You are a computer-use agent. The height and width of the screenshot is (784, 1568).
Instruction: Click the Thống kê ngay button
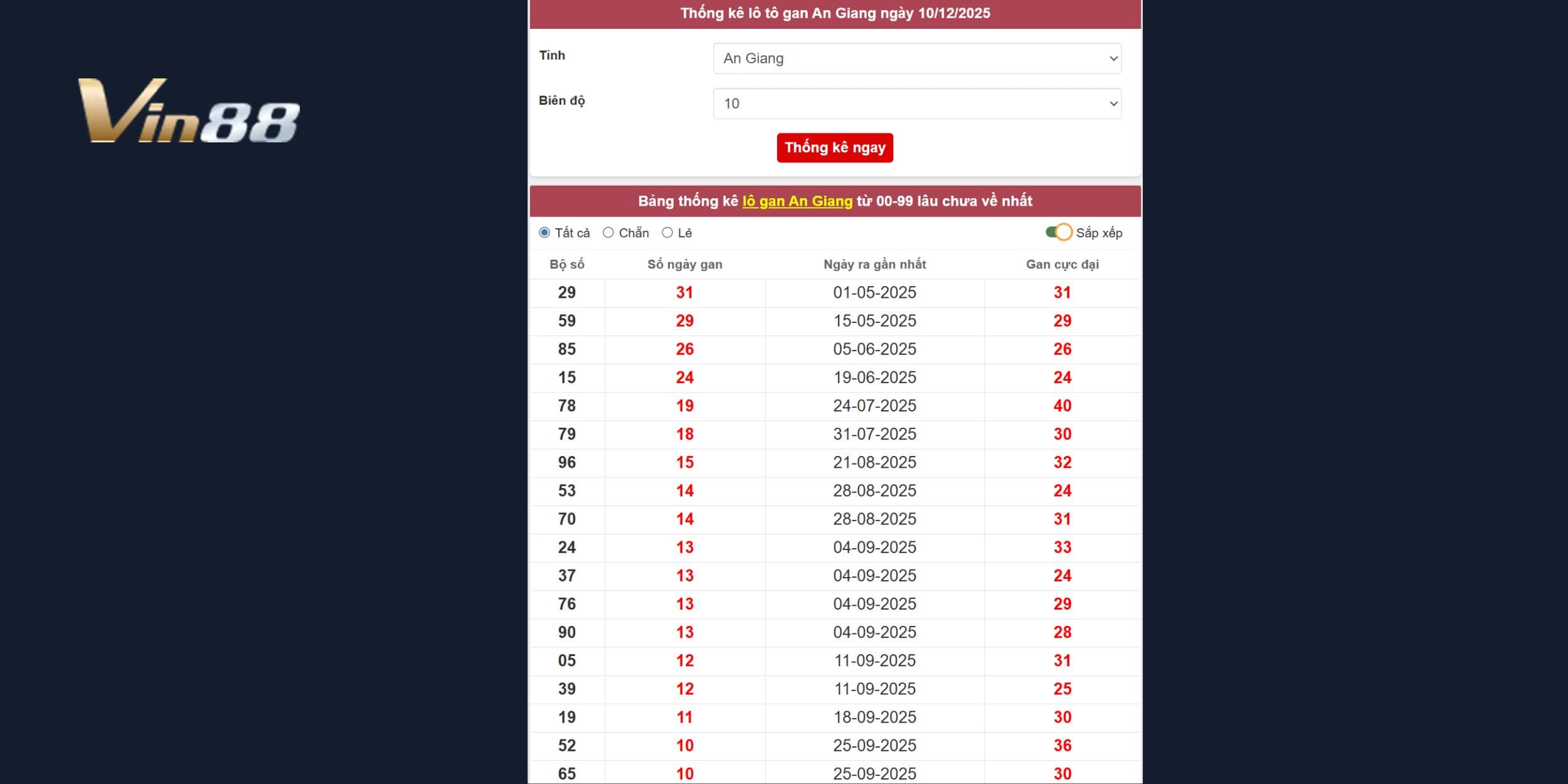pos(834,148)
